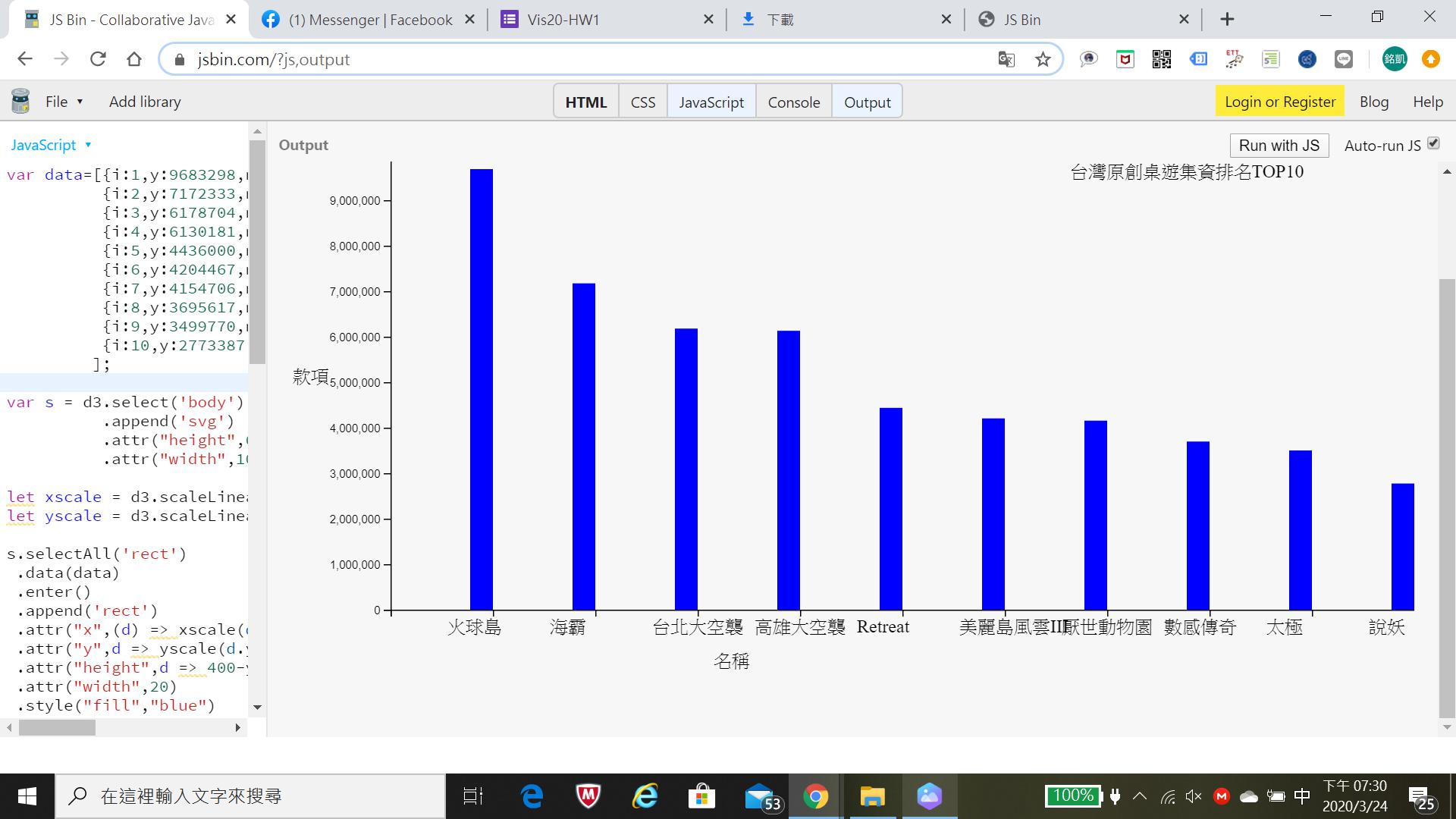Click the JS Bin logo icon
1456x819 pixels.
coord(20,101)
